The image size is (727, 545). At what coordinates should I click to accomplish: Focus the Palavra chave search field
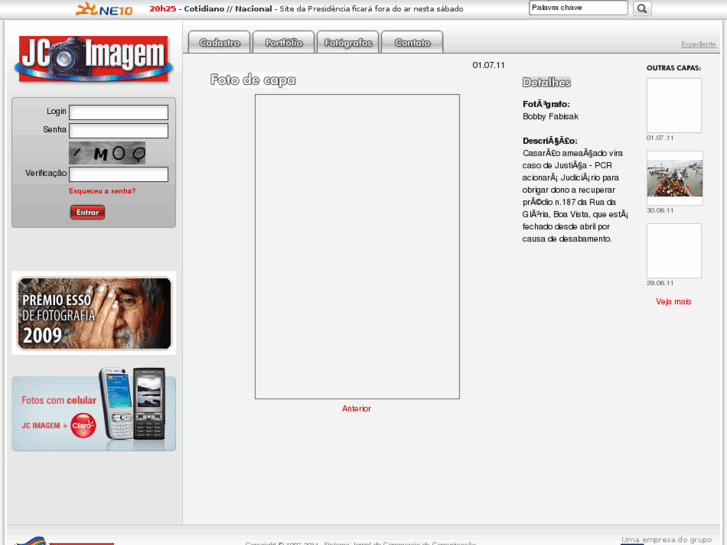point(578,8)
